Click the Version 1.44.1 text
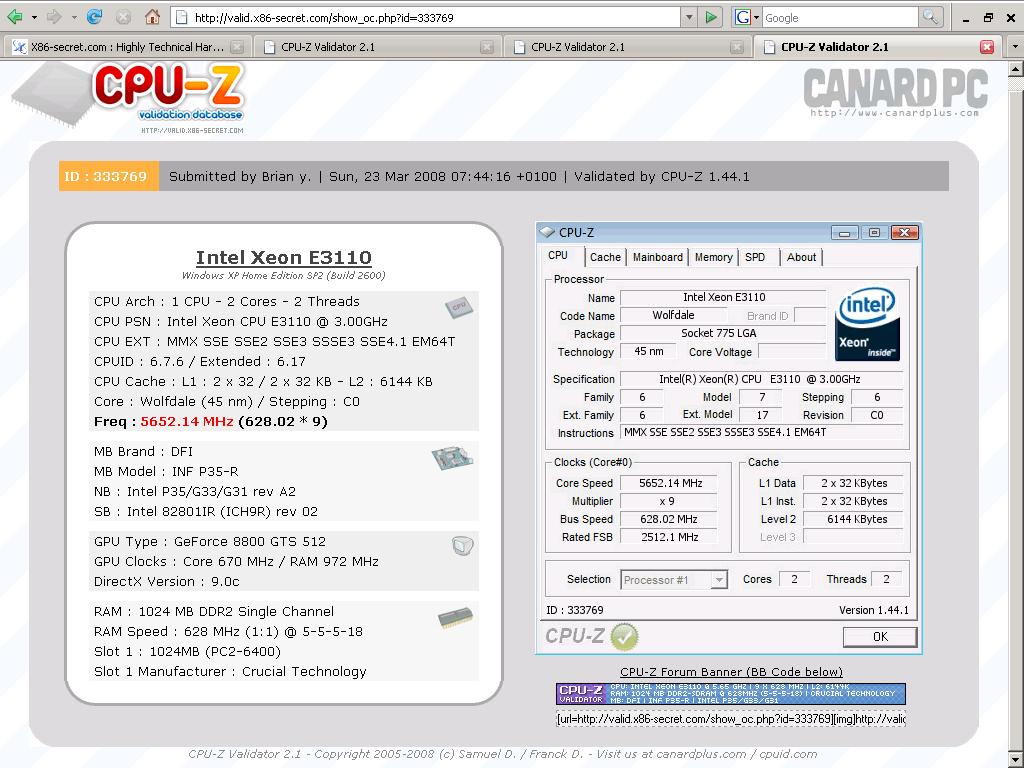 [x=873, y=610]
